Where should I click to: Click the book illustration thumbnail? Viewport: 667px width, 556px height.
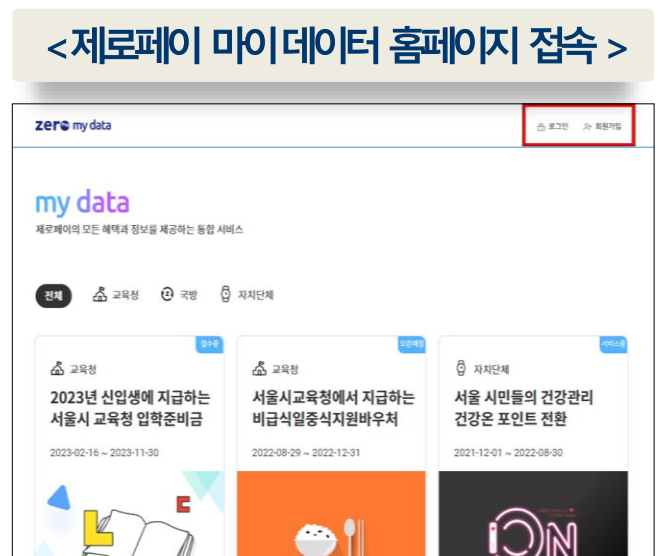(x=129, y=513)
